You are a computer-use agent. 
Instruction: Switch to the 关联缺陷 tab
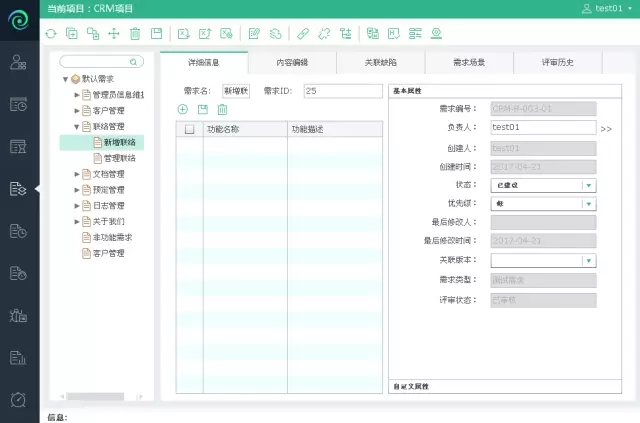pos(381,62)
